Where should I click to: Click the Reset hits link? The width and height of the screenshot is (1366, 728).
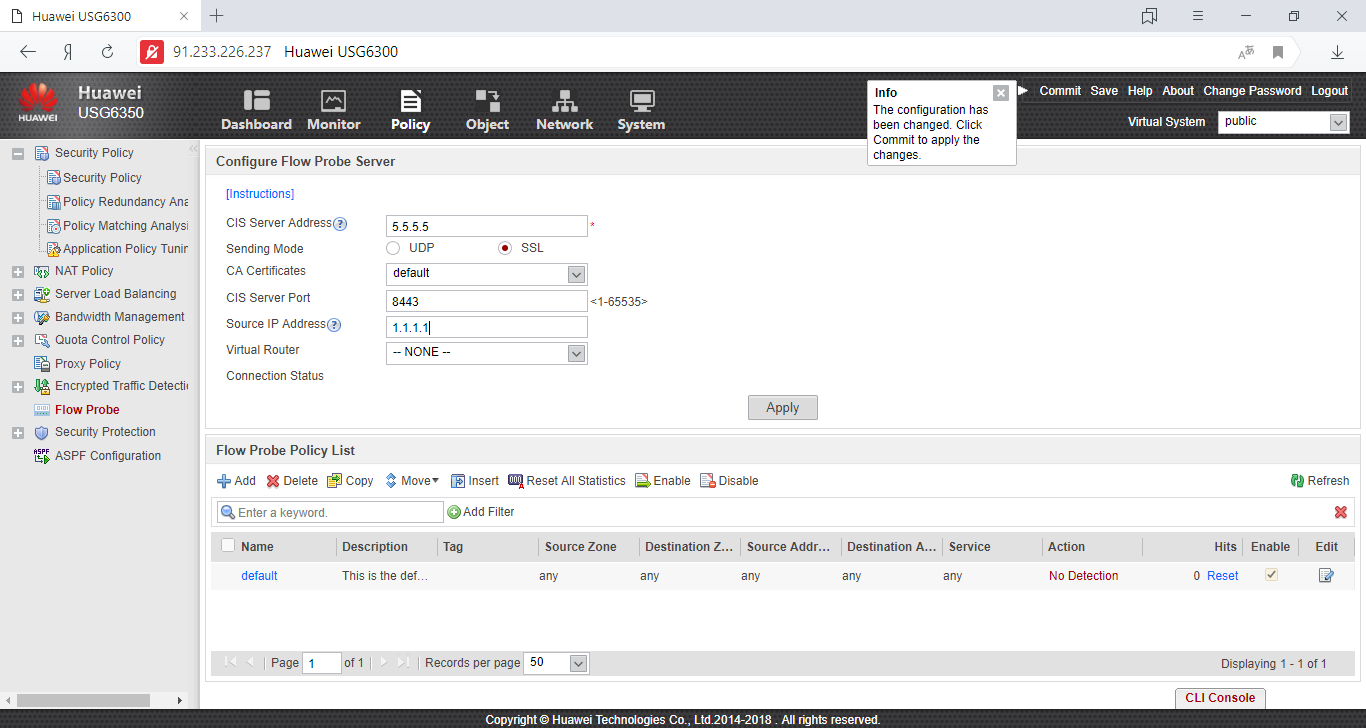pos(1222,576)
